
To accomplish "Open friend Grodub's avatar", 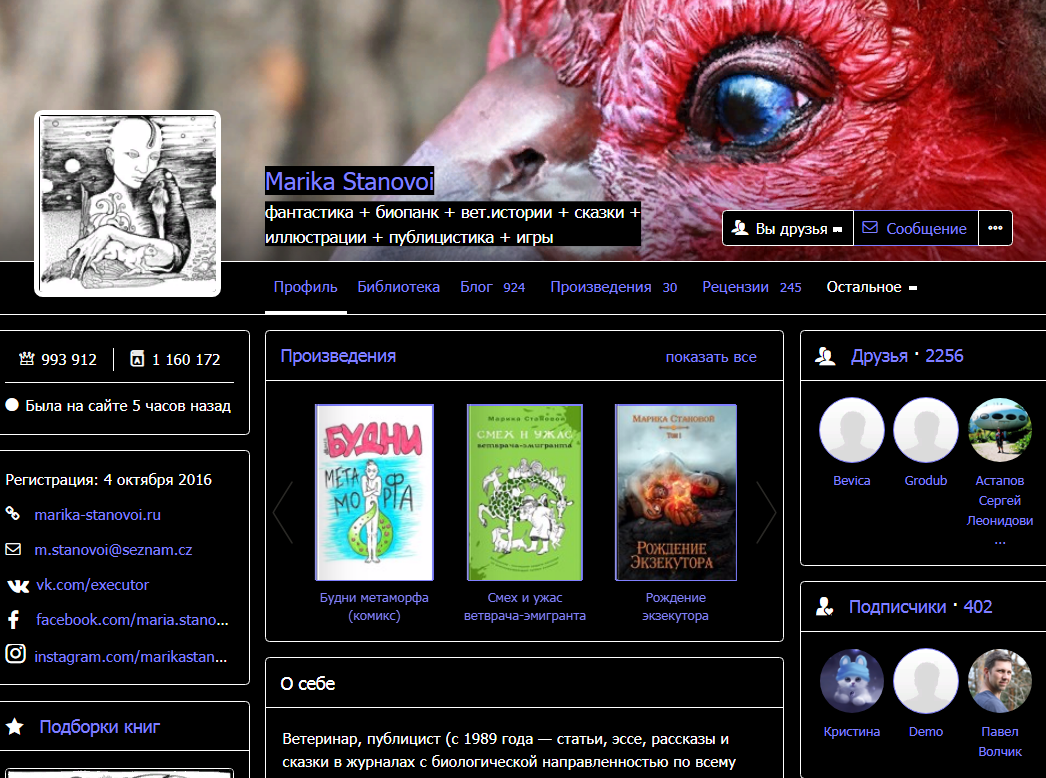I will coord(926,430).
